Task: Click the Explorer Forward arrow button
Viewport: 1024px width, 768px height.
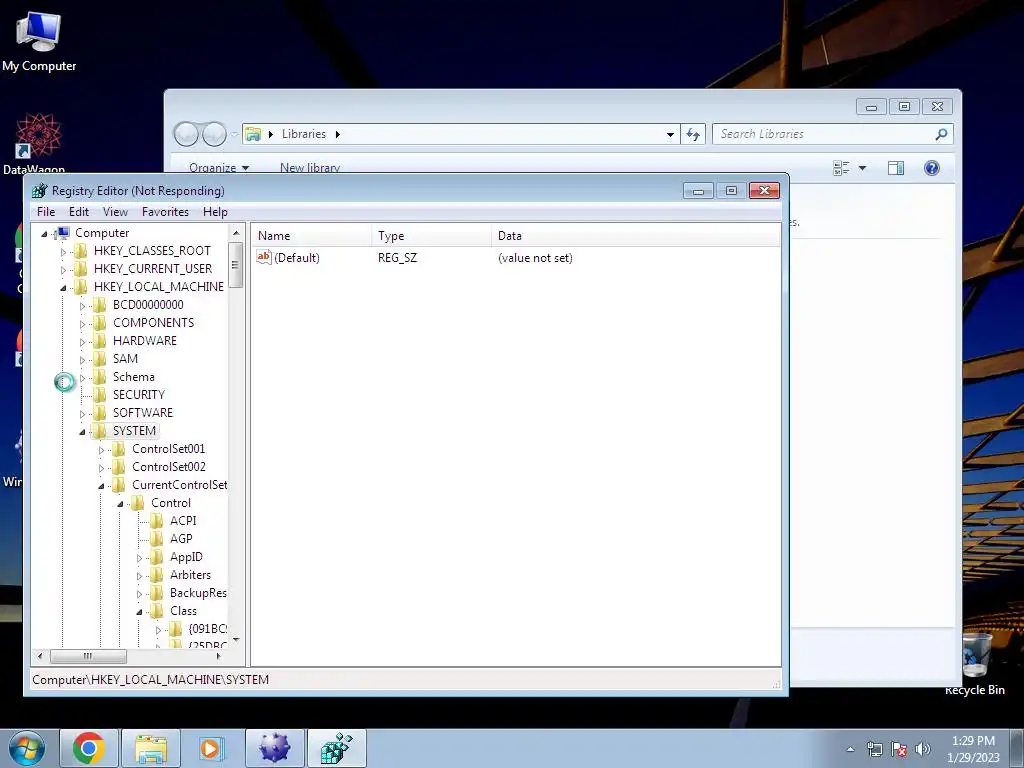Action: [214, 134]
